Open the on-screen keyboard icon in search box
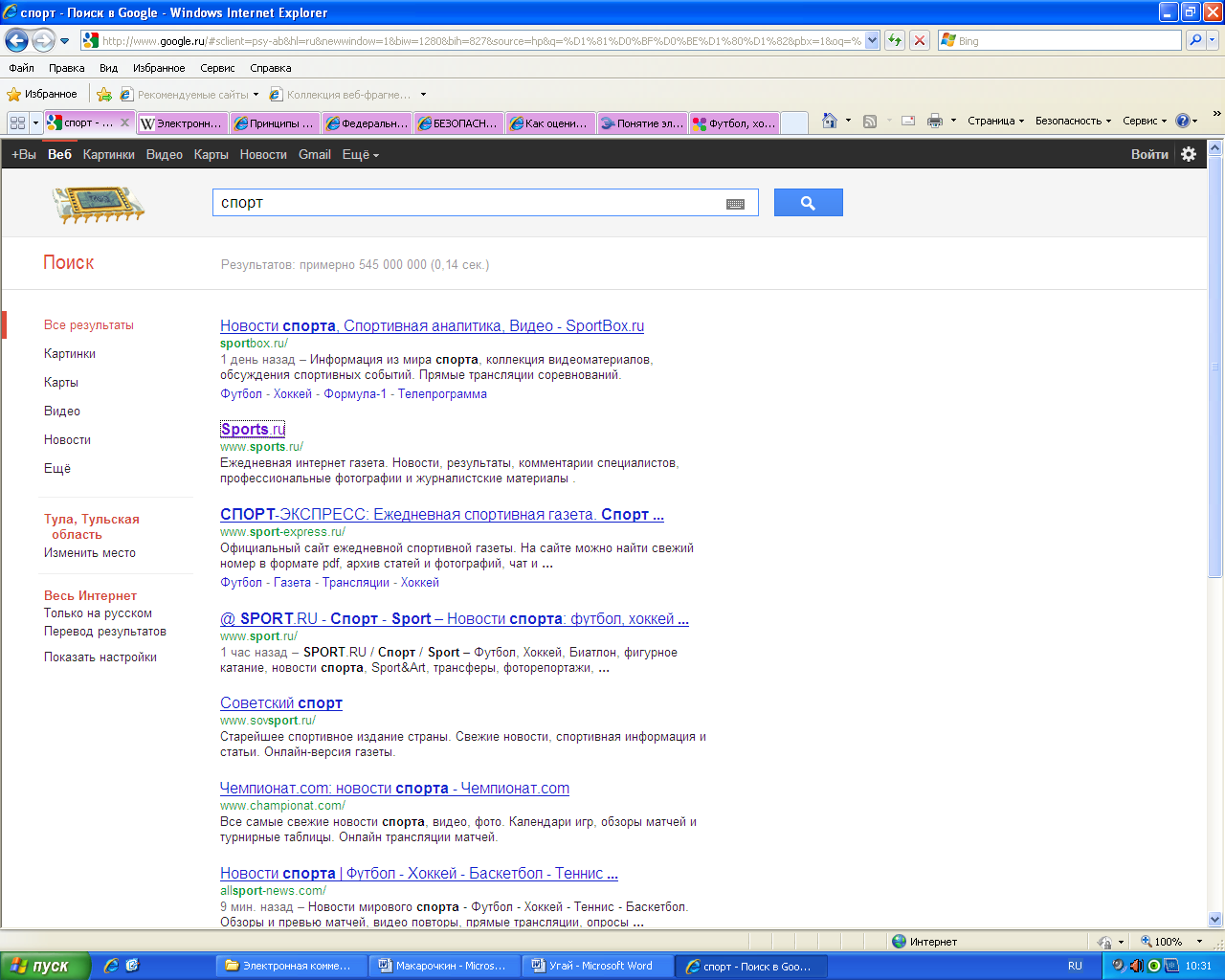The image size is (1225, 980). tap(735, 204)
